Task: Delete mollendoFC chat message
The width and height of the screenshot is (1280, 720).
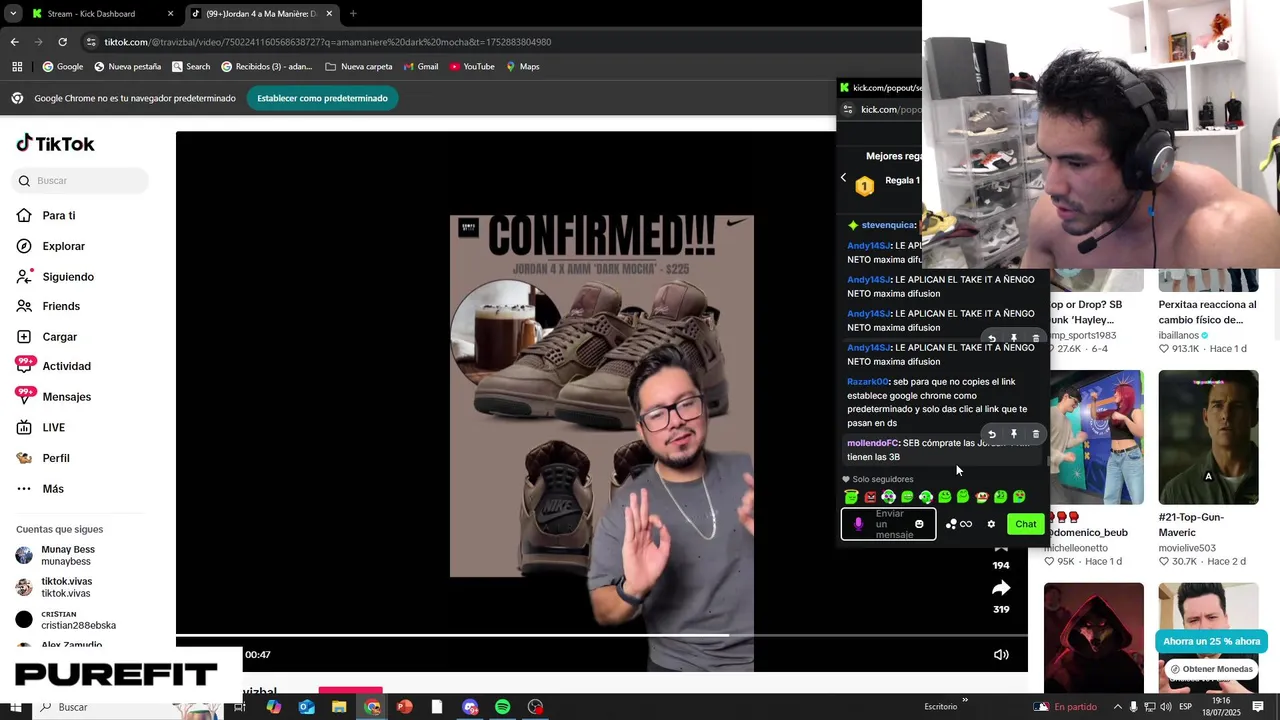Action: coord(1035,435)
